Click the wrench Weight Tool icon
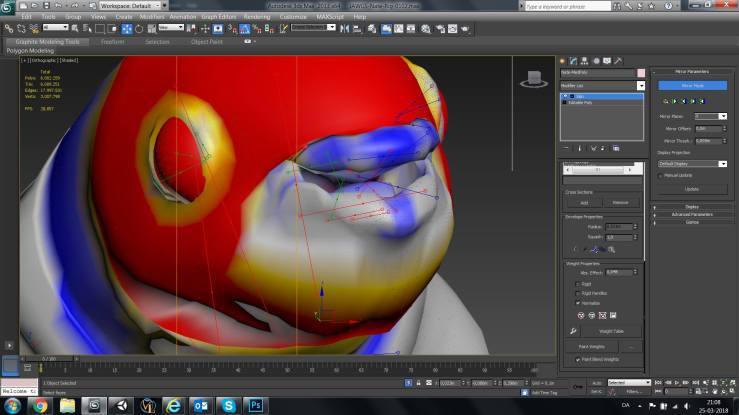The height and width of the screenshot is (415, 739). coord(573,331)
